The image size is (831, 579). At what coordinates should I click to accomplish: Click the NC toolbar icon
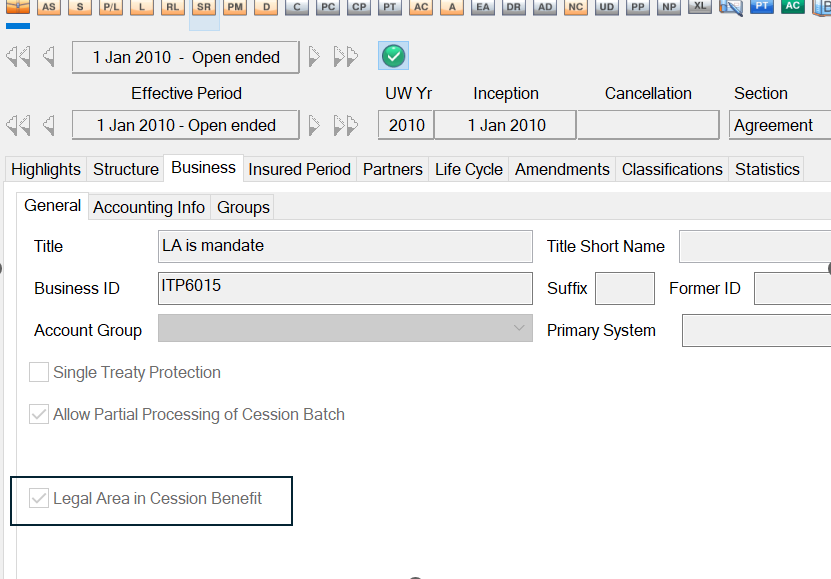click(575, 7)
